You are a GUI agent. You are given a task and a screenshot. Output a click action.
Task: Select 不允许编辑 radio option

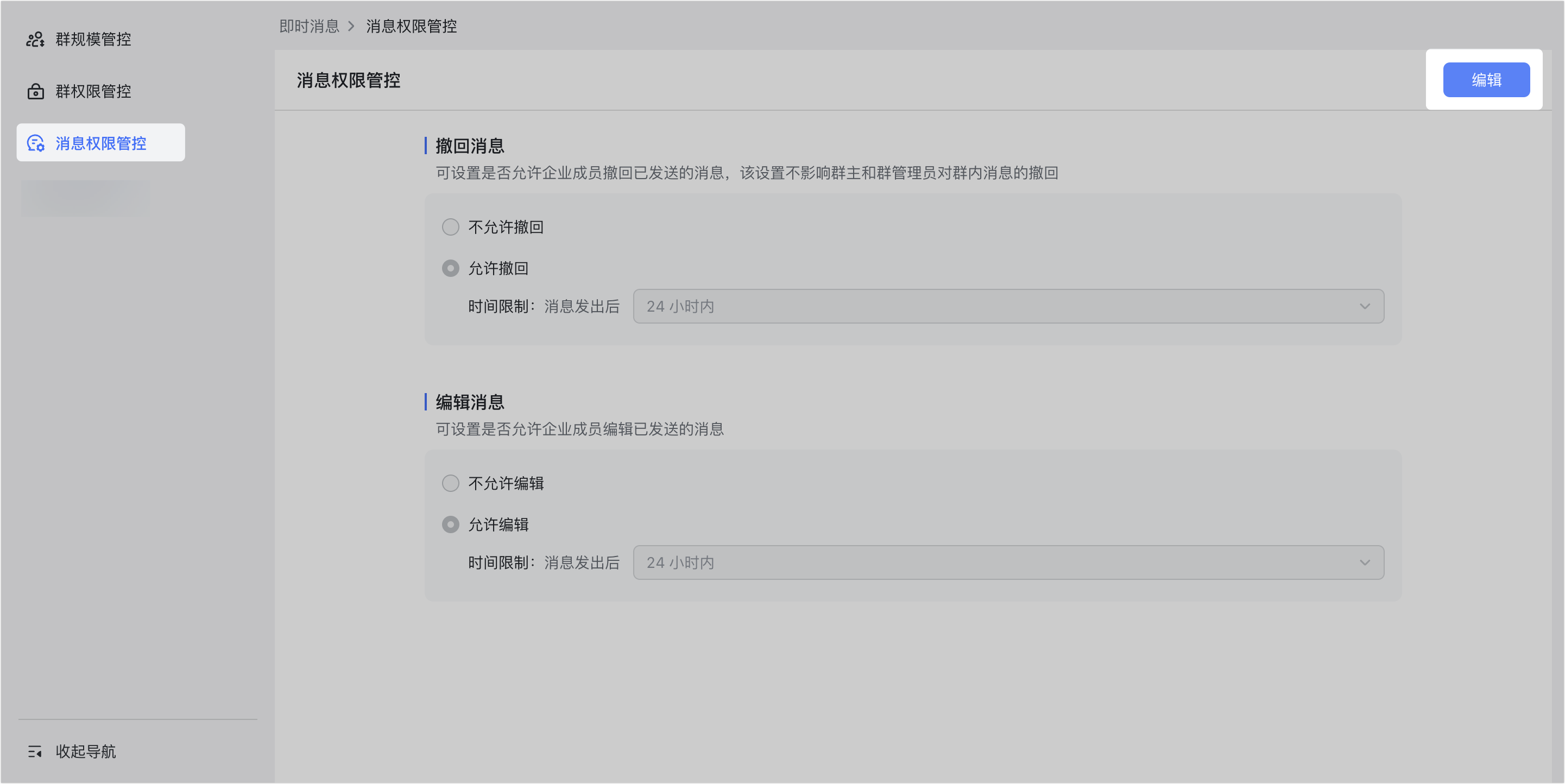point(450,483)
